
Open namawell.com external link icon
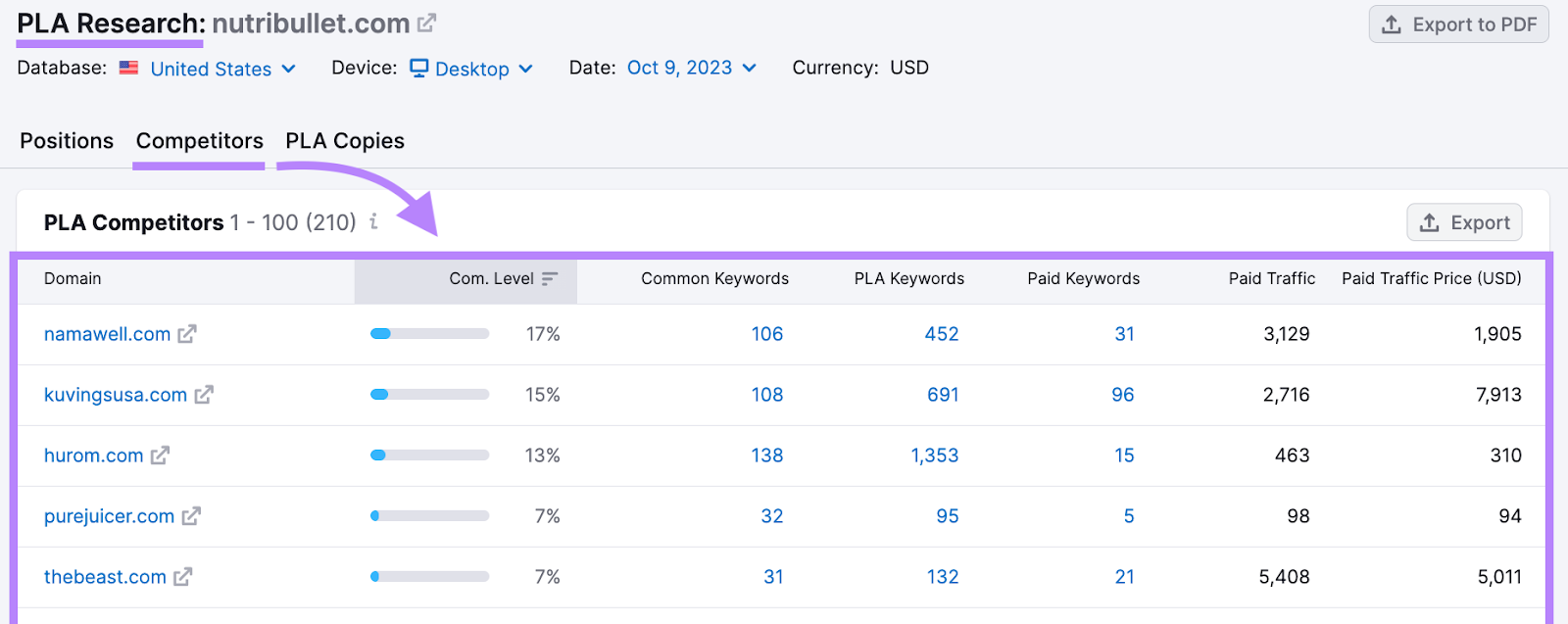[187, 334]
